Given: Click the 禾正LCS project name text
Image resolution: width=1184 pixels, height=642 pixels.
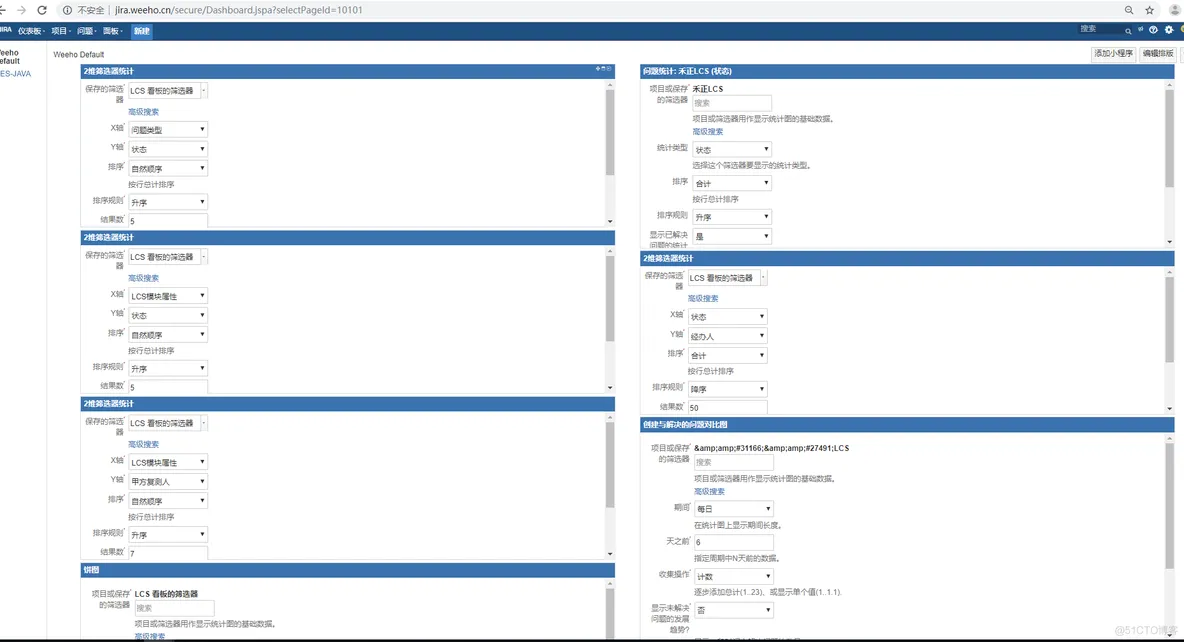Looking at the screenshot, I should 708,88.
